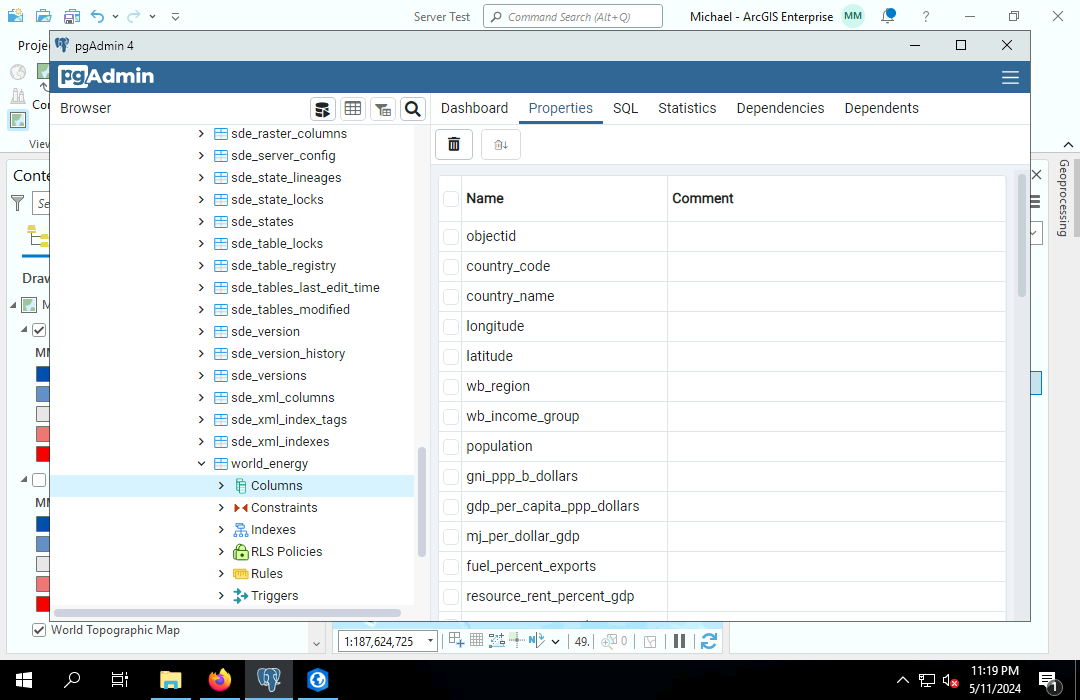Open the map scale dropdown
The height and width of the screenshot is (700, 1080).
431,641
